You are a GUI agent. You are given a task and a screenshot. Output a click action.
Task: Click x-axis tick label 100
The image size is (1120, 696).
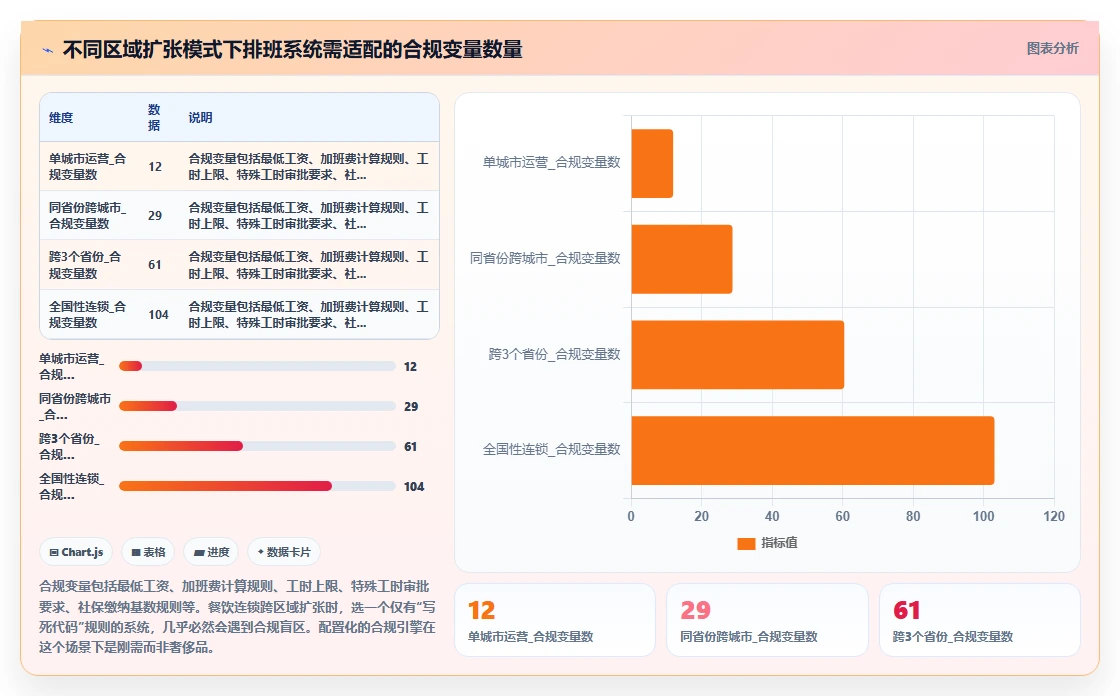[984, 516]
